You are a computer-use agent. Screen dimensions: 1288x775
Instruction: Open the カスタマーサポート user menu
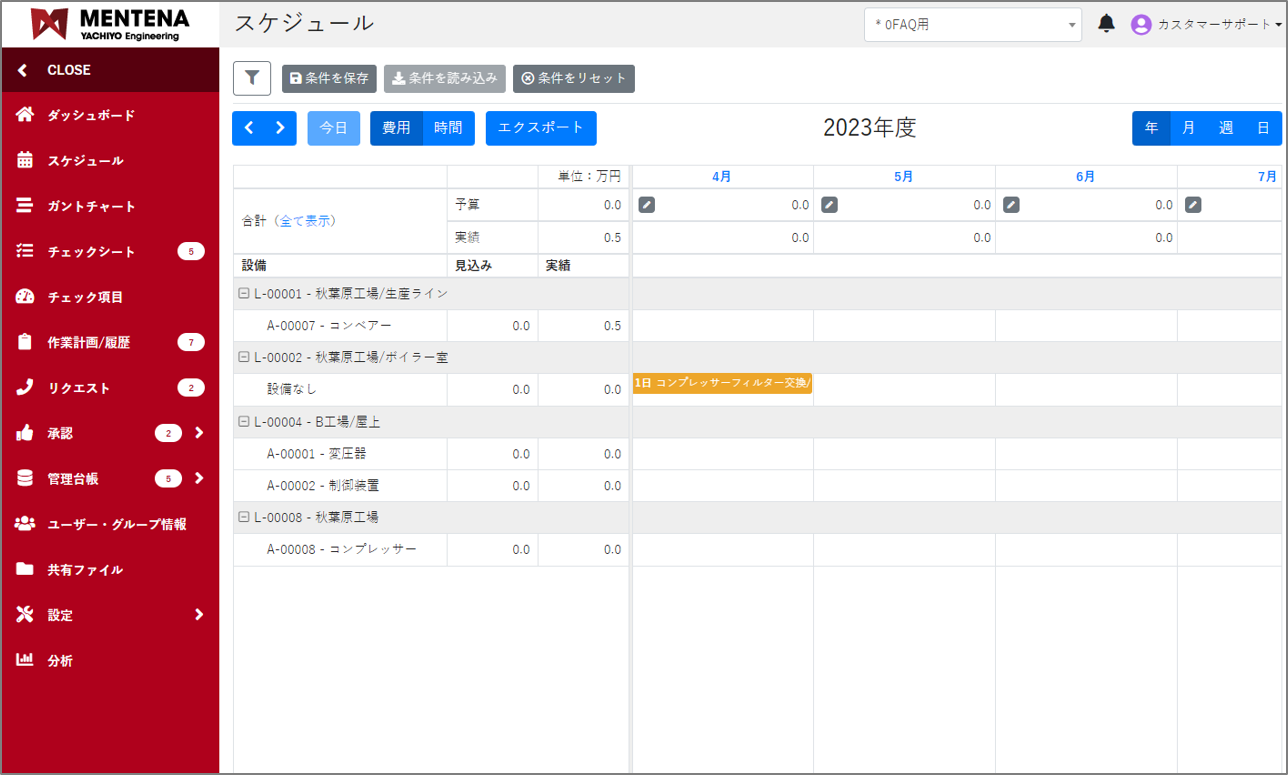pos(1207,24)
